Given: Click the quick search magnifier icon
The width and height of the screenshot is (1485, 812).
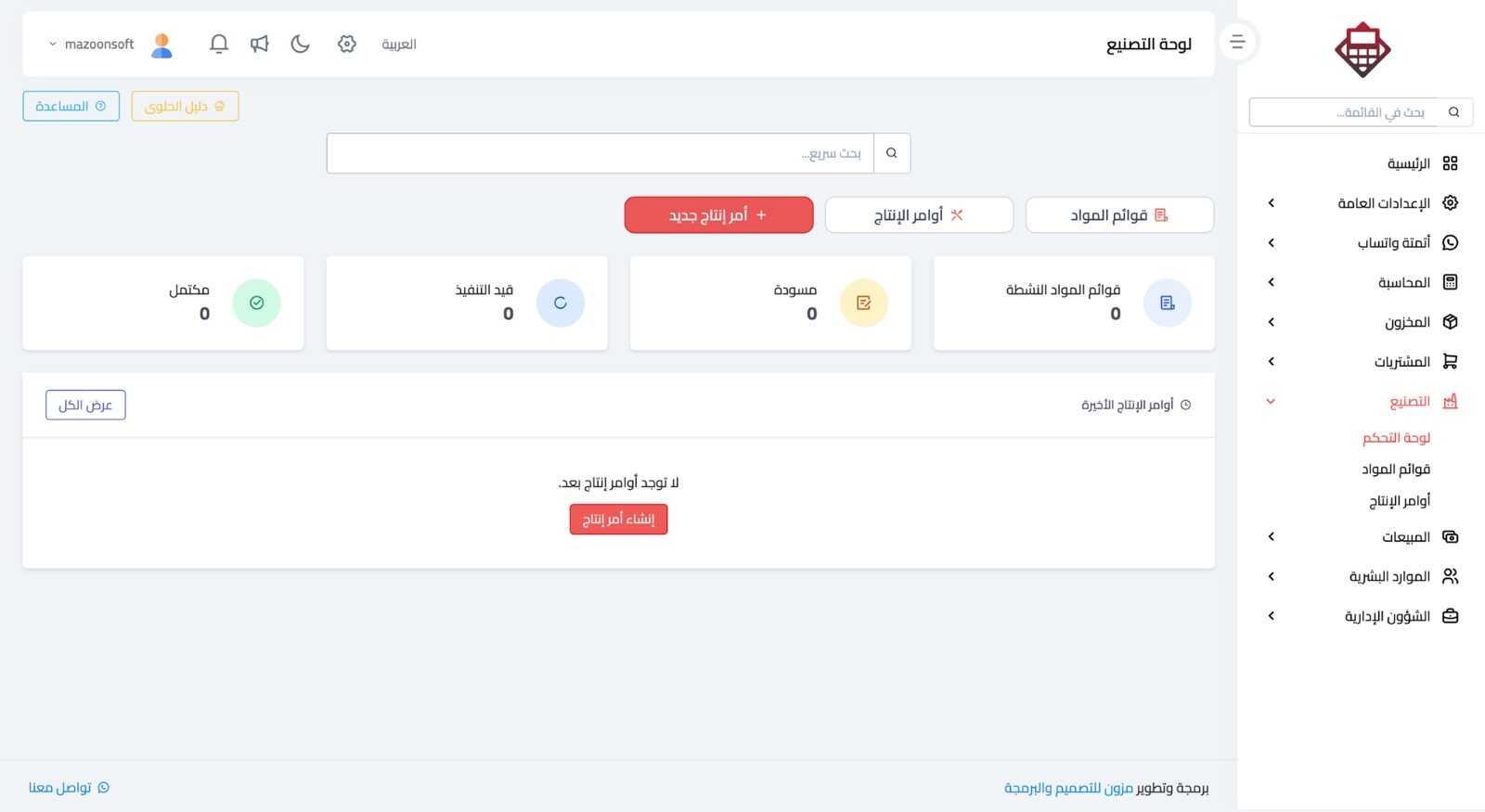Looking at the screenshot, I should [x=892, y=153].
